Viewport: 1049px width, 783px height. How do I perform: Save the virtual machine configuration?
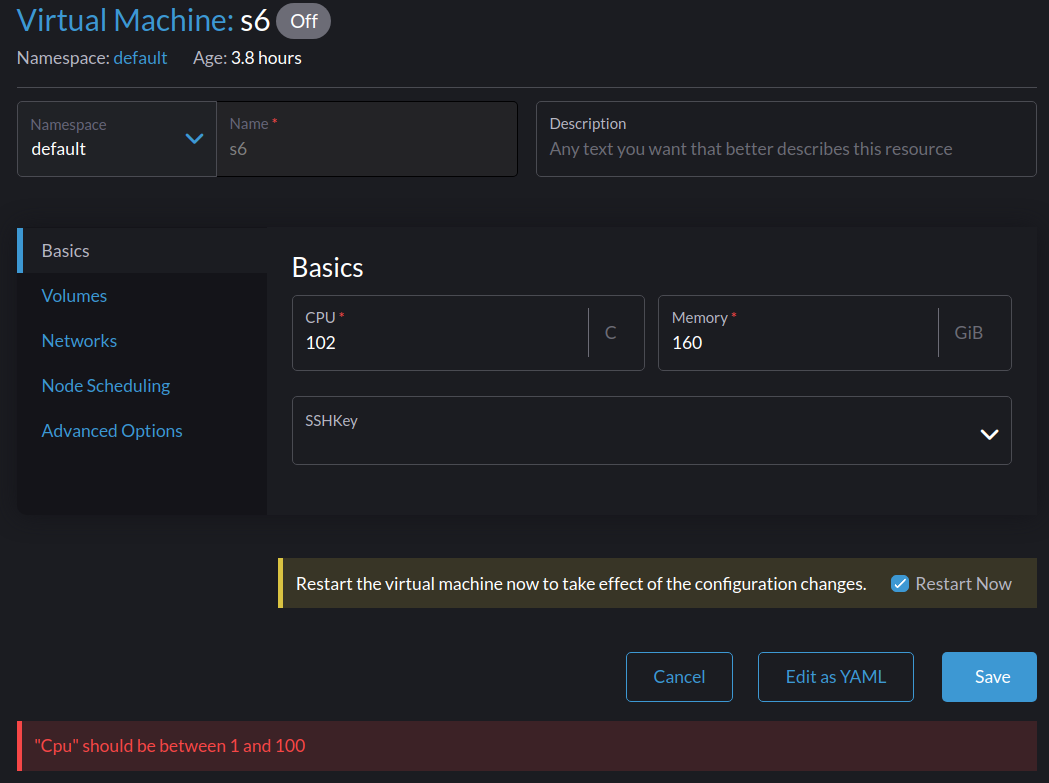coord(989,677)
